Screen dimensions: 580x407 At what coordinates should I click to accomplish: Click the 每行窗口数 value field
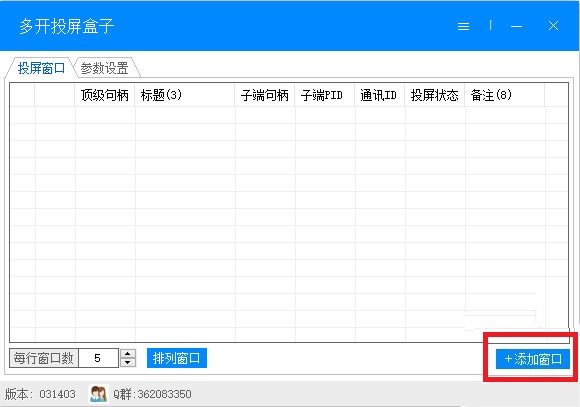[98, 358]
